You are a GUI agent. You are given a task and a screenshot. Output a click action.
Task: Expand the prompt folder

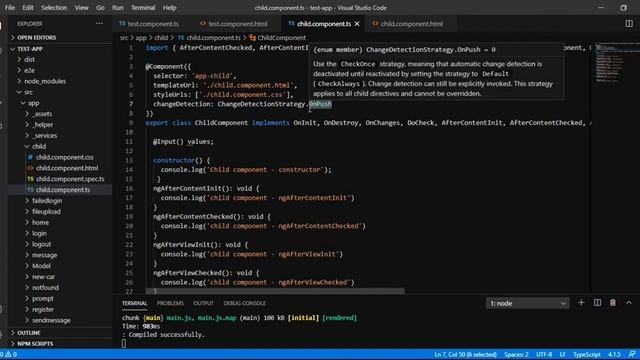tap(60, 298)
